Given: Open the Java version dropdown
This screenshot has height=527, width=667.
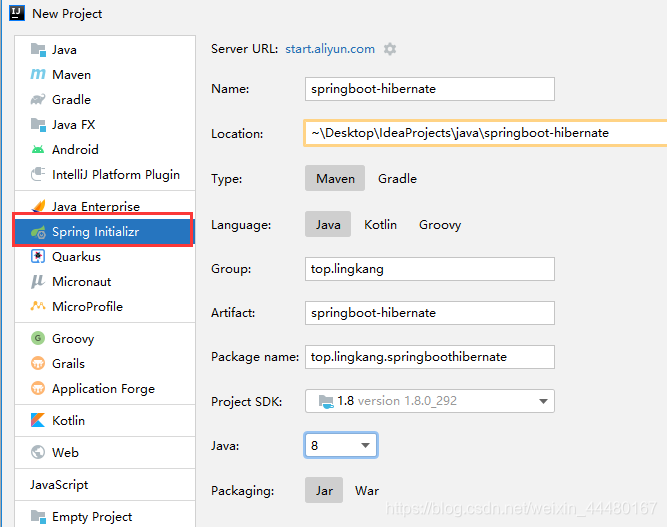Looking at the screenshot, I should coord(341,445).
